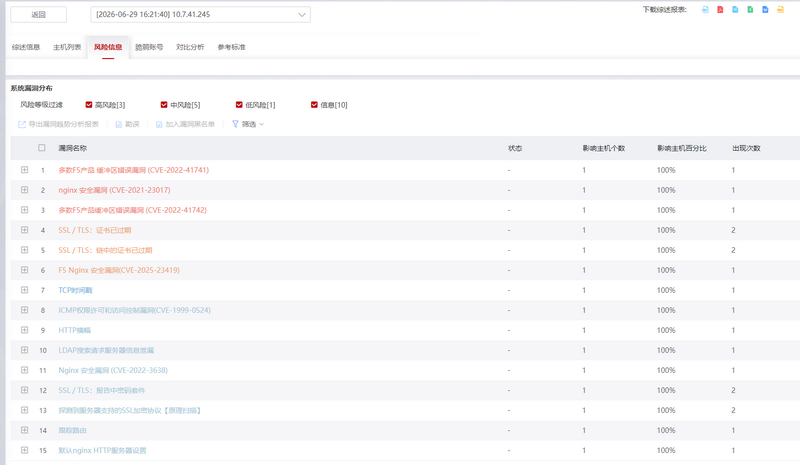The image size is (800, 465).
Task: Toggle the 低风险[1] checkbox
Action: [x=239, y=105]
